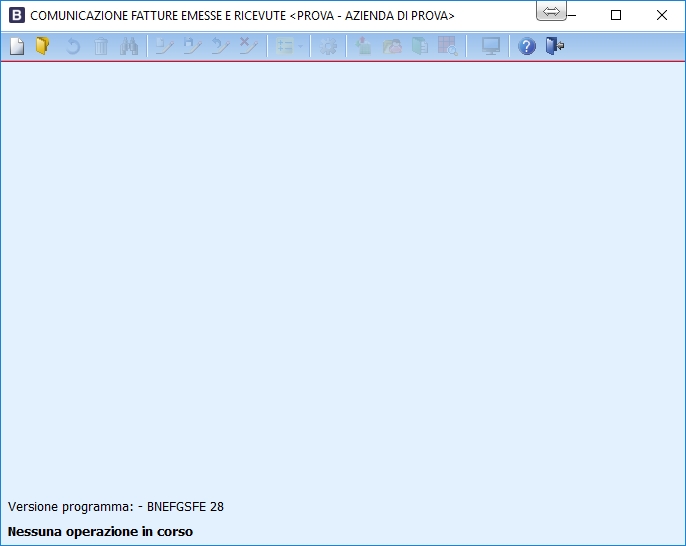This screenshot has width=686, height=546.
Task: Maximize the Comunicazione Fatture window
Action: pos(616,15)
